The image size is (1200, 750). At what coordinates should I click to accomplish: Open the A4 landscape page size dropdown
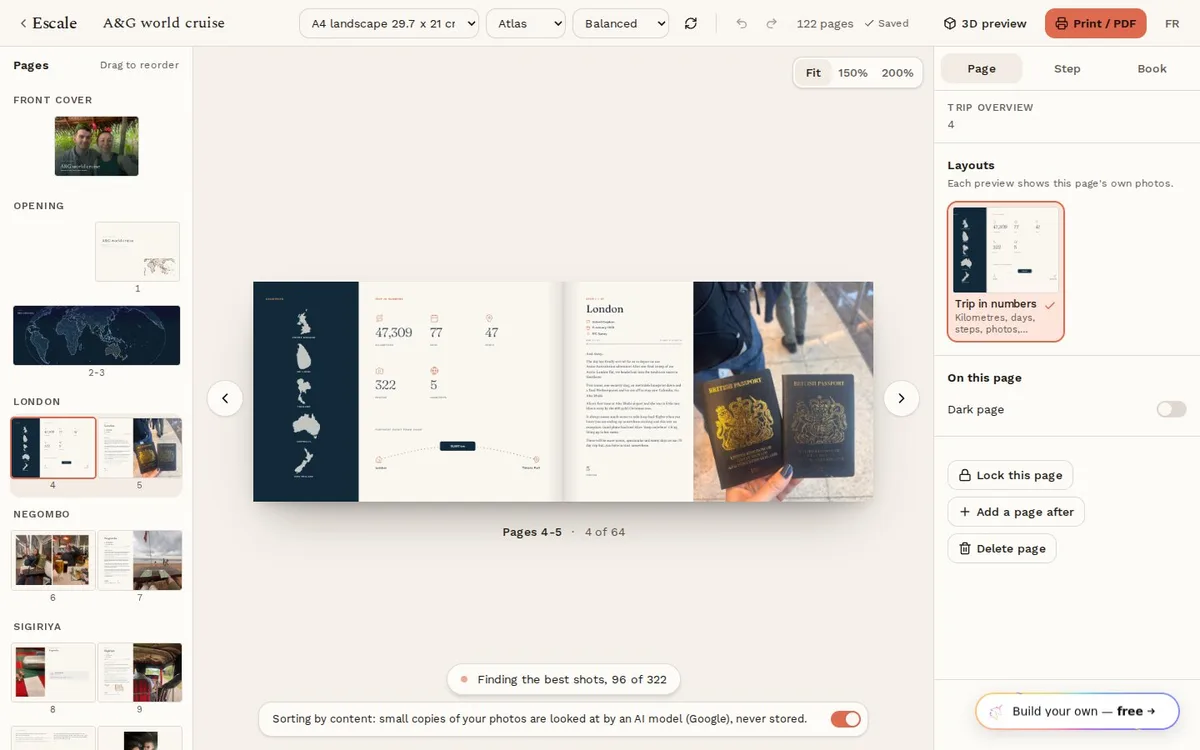click(389, 23)
